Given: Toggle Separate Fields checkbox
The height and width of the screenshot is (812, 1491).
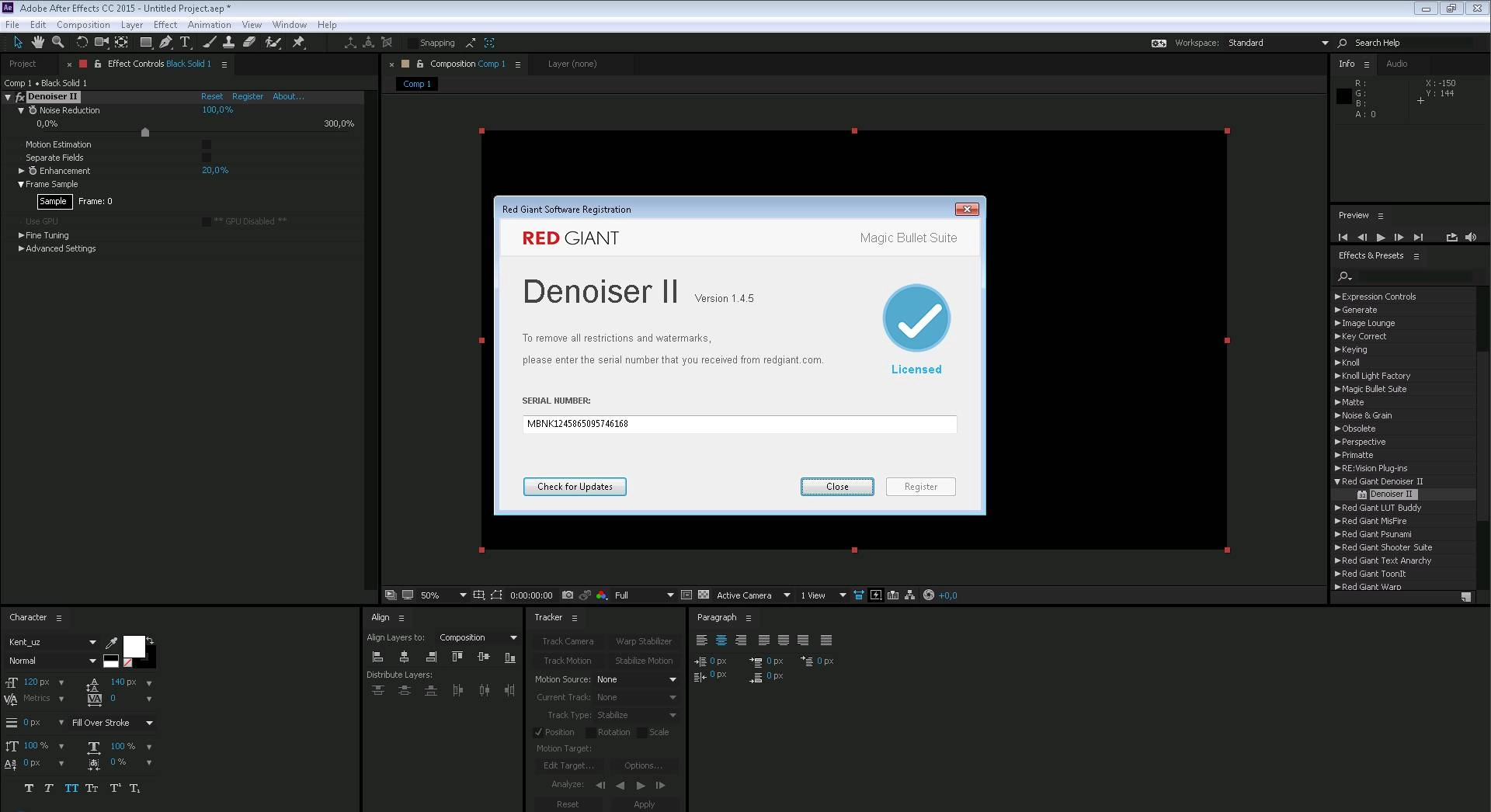Looking at the screenshot, I should click(207, 158).
